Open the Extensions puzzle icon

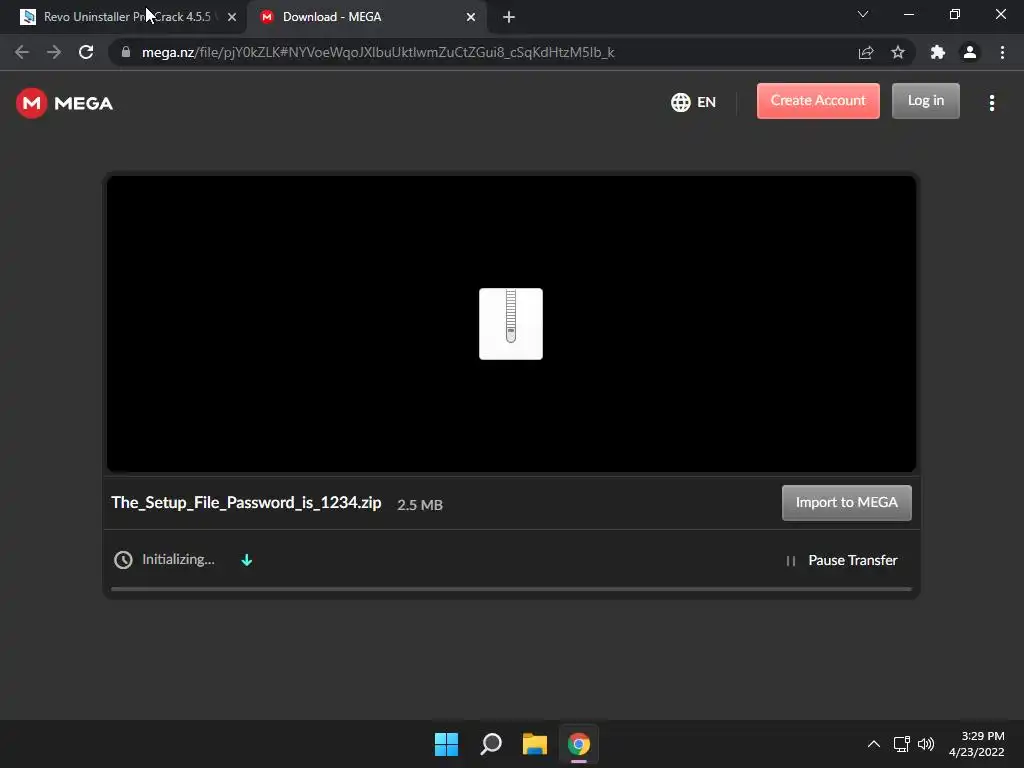(x=938, y=52)
